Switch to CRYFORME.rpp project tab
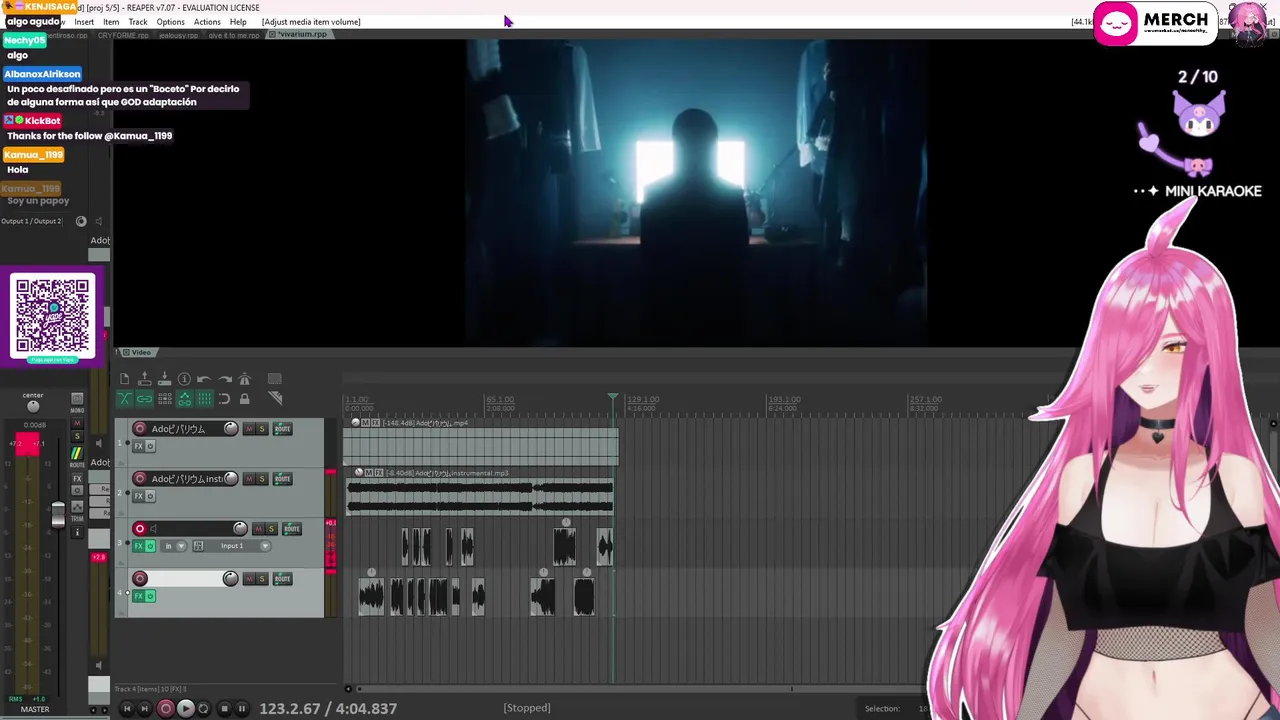The image size is (1280, 720). [123, 35]
